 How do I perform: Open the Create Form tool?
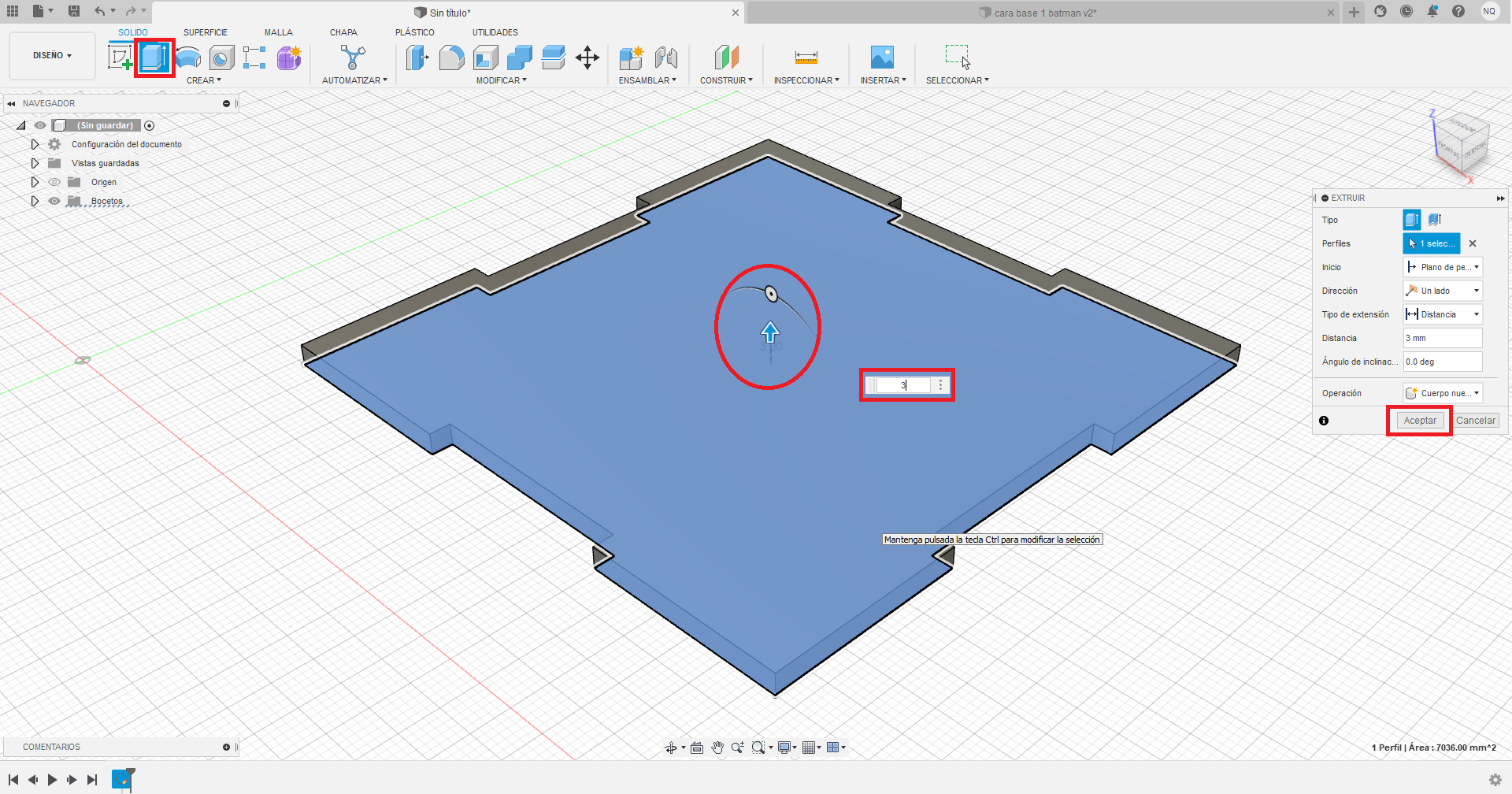[x=289, y=58]
